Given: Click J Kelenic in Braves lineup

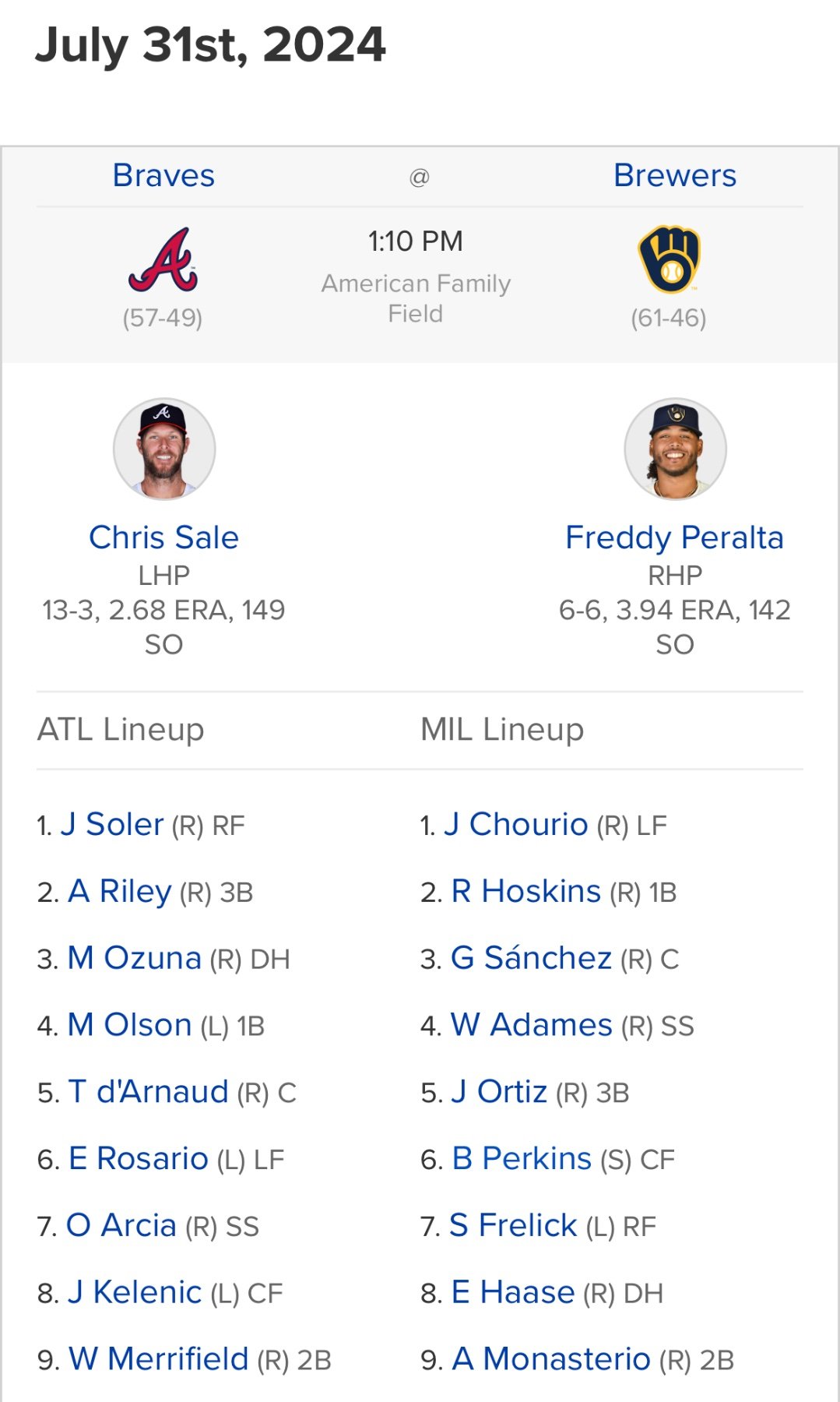Looking at the screenshot, I should (135, 1293).
